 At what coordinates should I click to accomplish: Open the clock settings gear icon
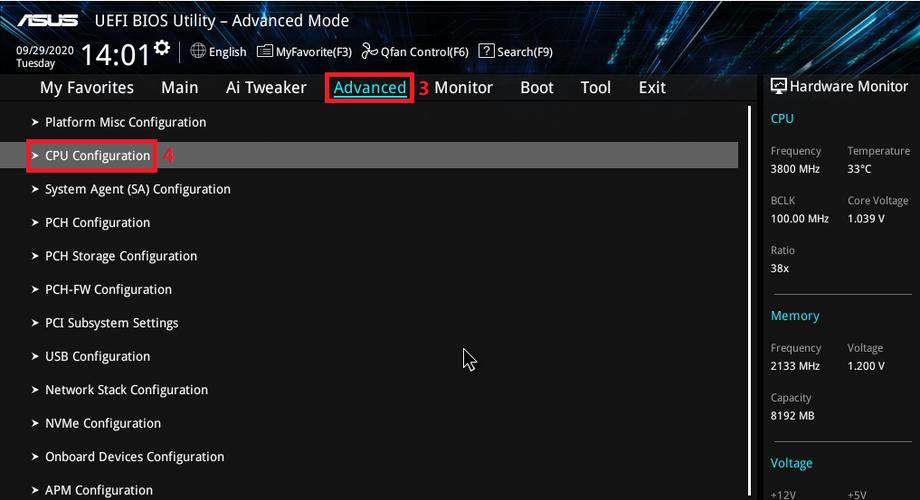pos(162,48)
